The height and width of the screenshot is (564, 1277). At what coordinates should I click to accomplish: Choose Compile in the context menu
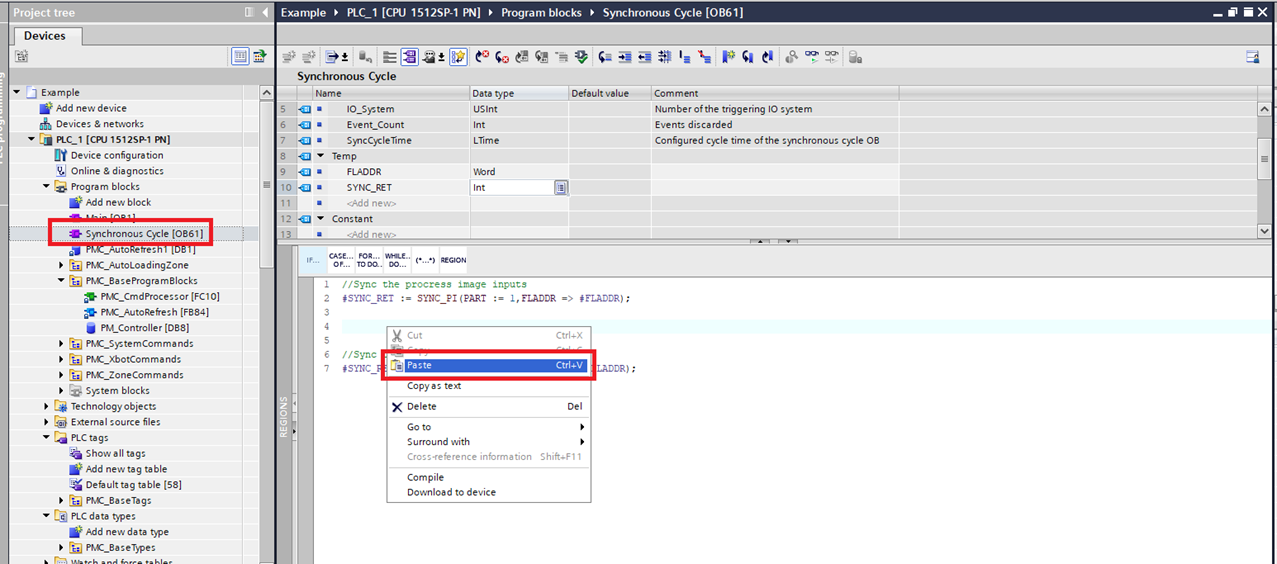pos(425,477)
